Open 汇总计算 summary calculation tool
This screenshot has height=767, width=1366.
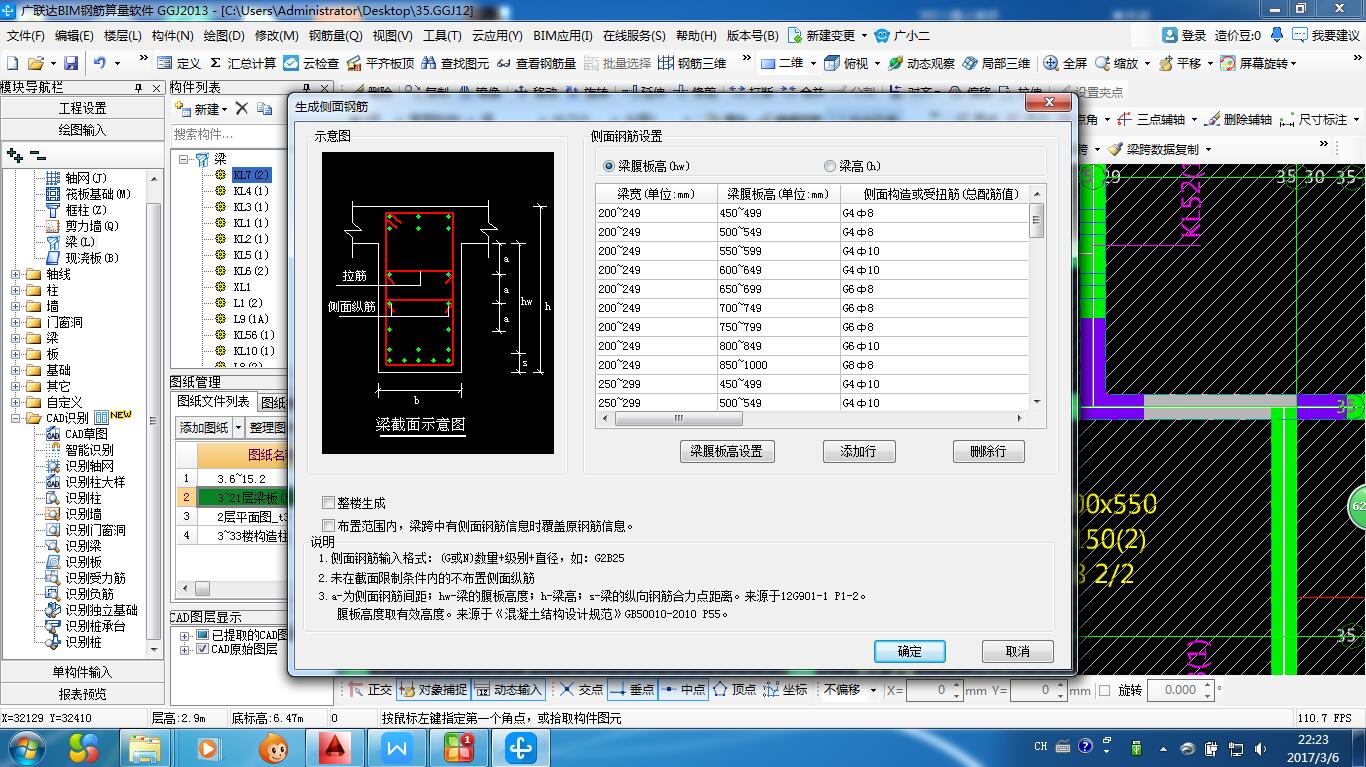click(242, 63)
